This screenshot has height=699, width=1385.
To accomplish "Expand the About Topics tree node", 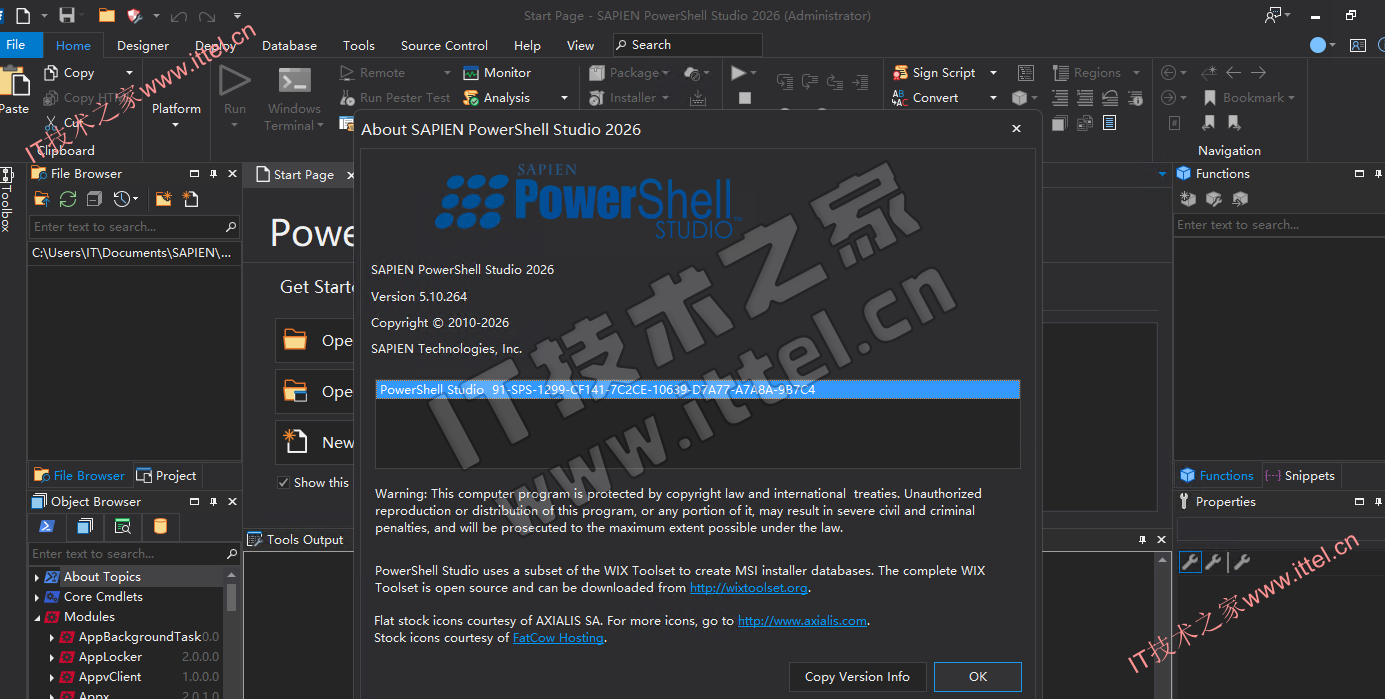I will pyautogui.click(x=37, y=577).
